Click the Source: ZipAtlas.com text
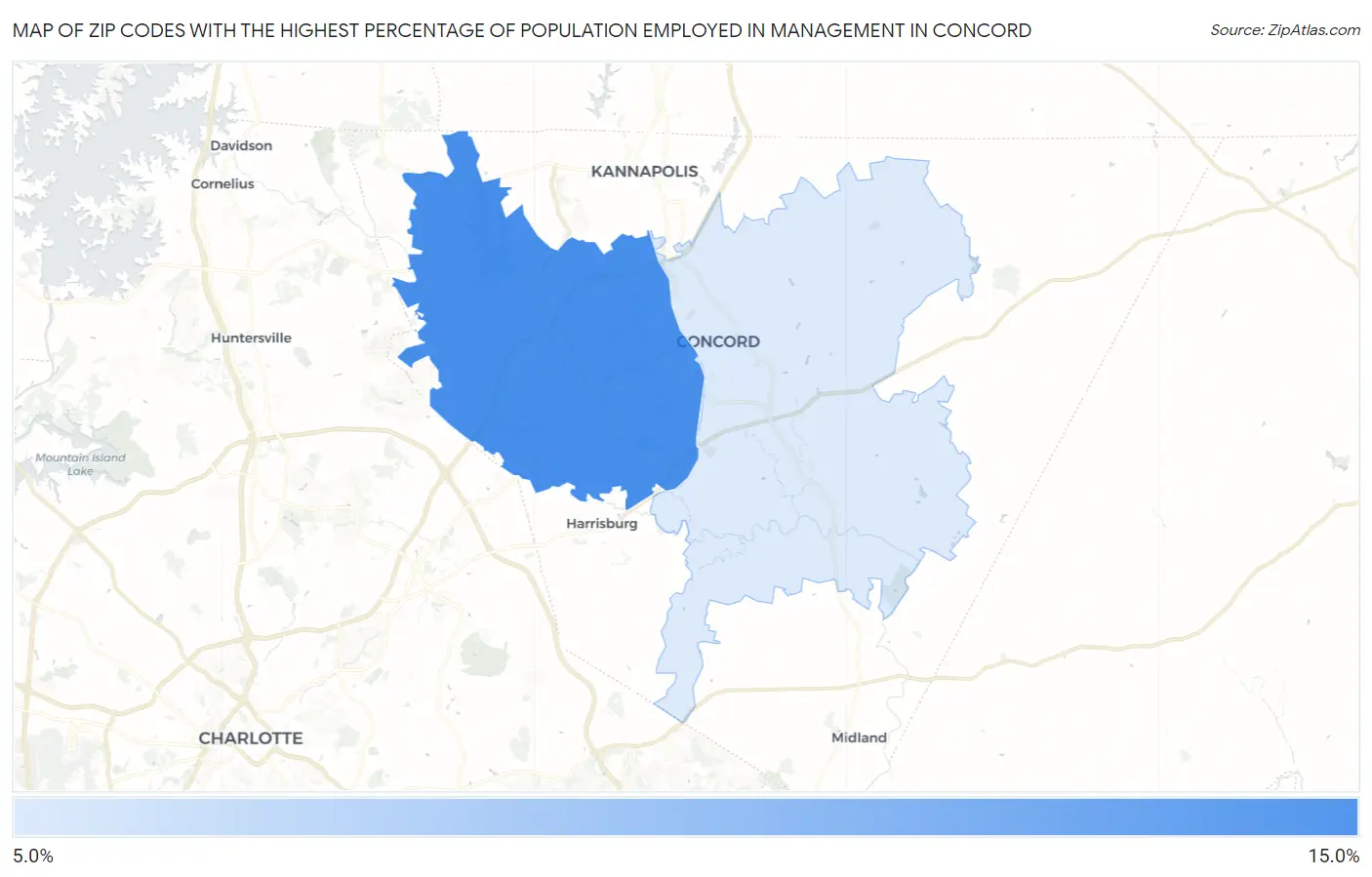Screen dimensions: 1372x877 click(x=1285, y=30)
